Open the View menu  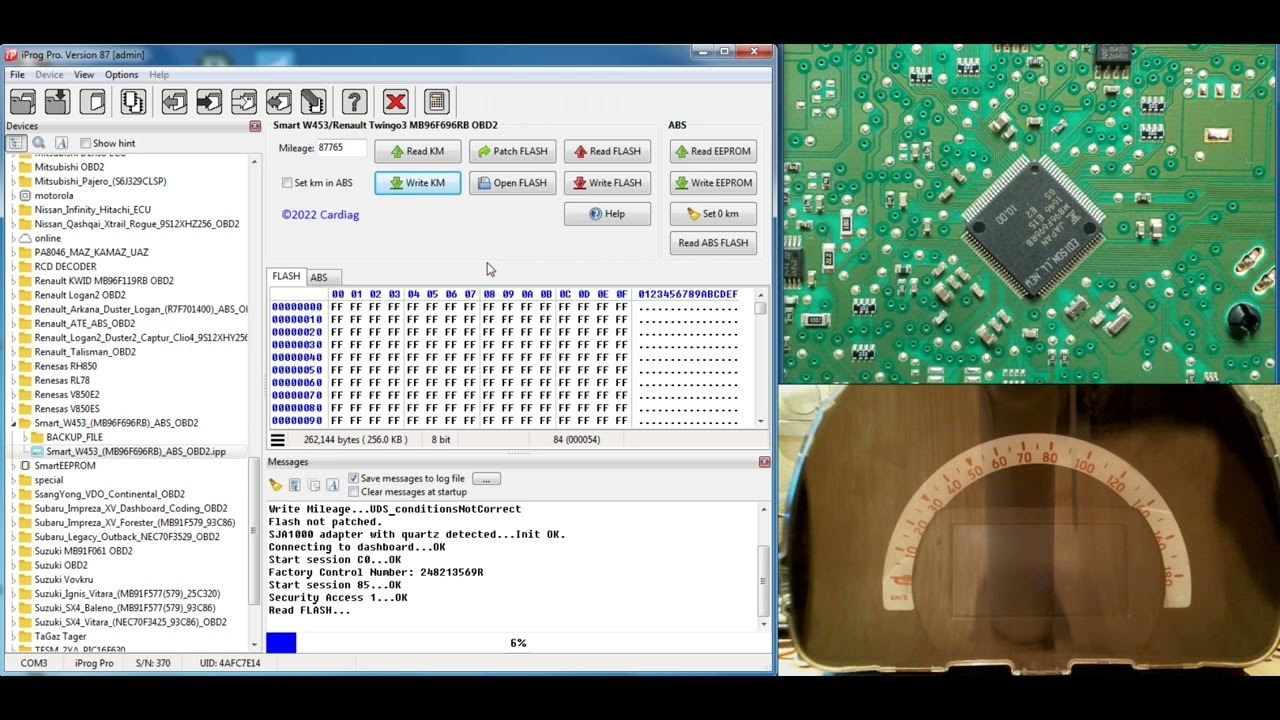click(84, 75)
